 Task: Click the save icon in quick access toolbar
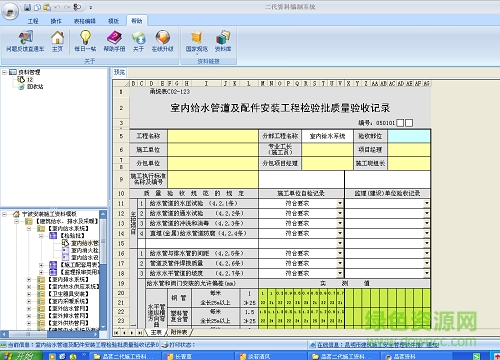(28, 7)
